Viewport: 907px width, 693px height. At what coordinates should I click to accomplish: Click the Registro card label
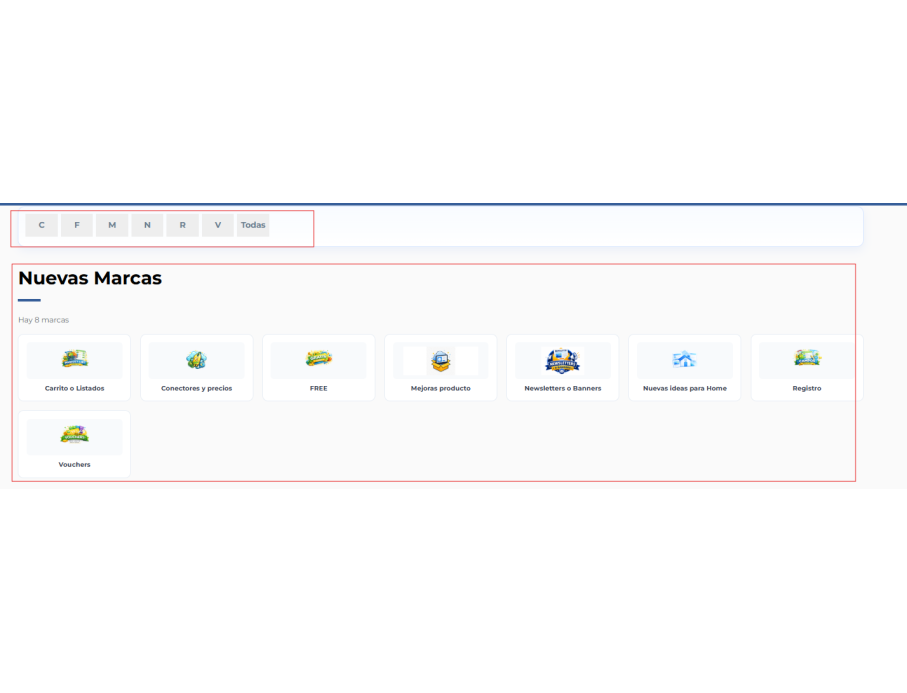(x=807, y=388)
